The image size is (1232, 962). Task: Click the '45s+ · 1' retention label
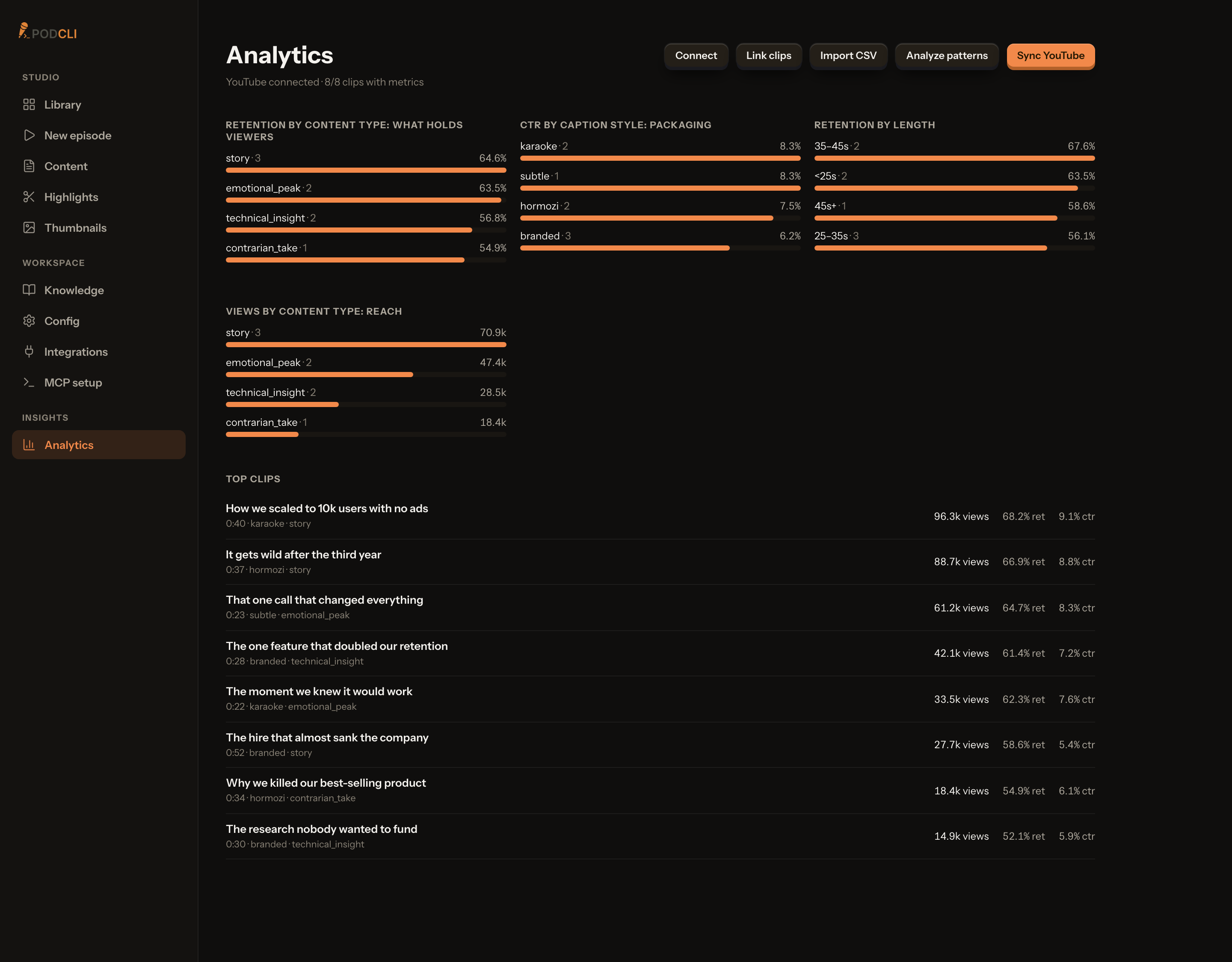pyautogui.click(x=830, y=206)
